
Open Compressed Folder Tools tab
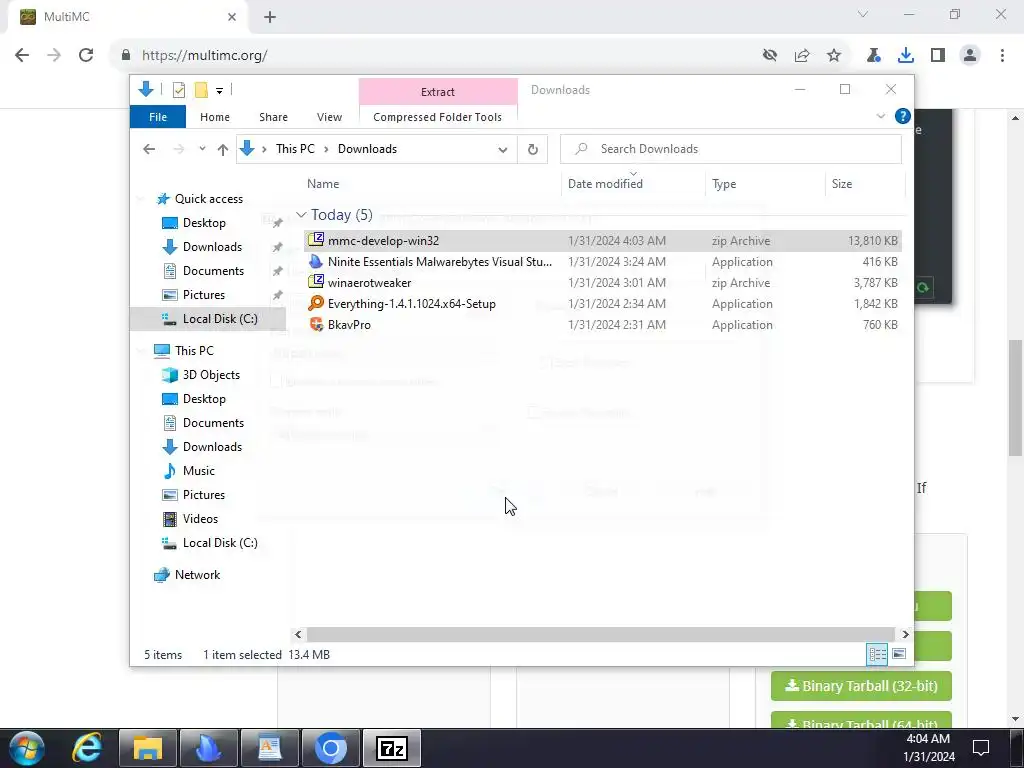click(x=438, y=117)
